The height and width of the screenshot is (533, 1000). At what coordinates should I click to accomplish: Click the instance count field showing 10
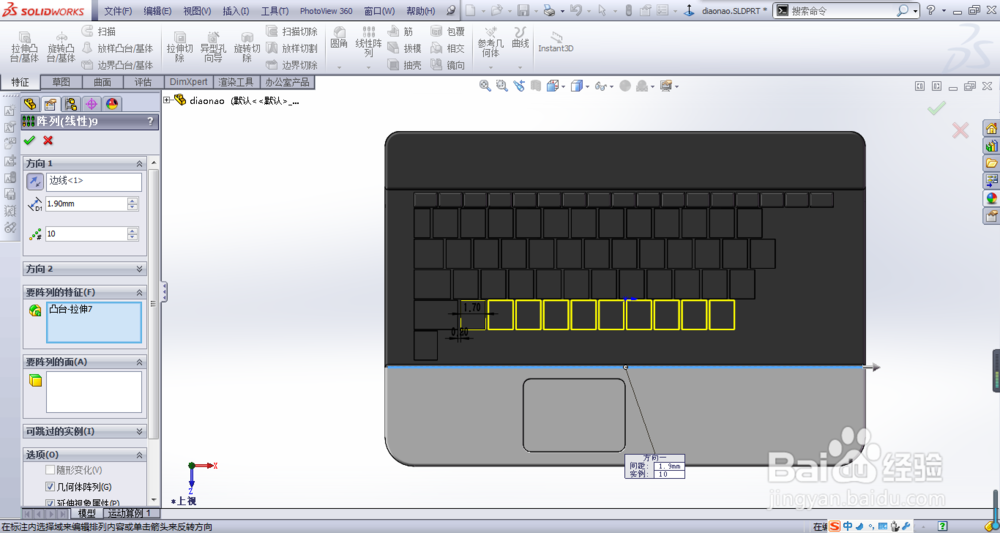click(86, 234)
